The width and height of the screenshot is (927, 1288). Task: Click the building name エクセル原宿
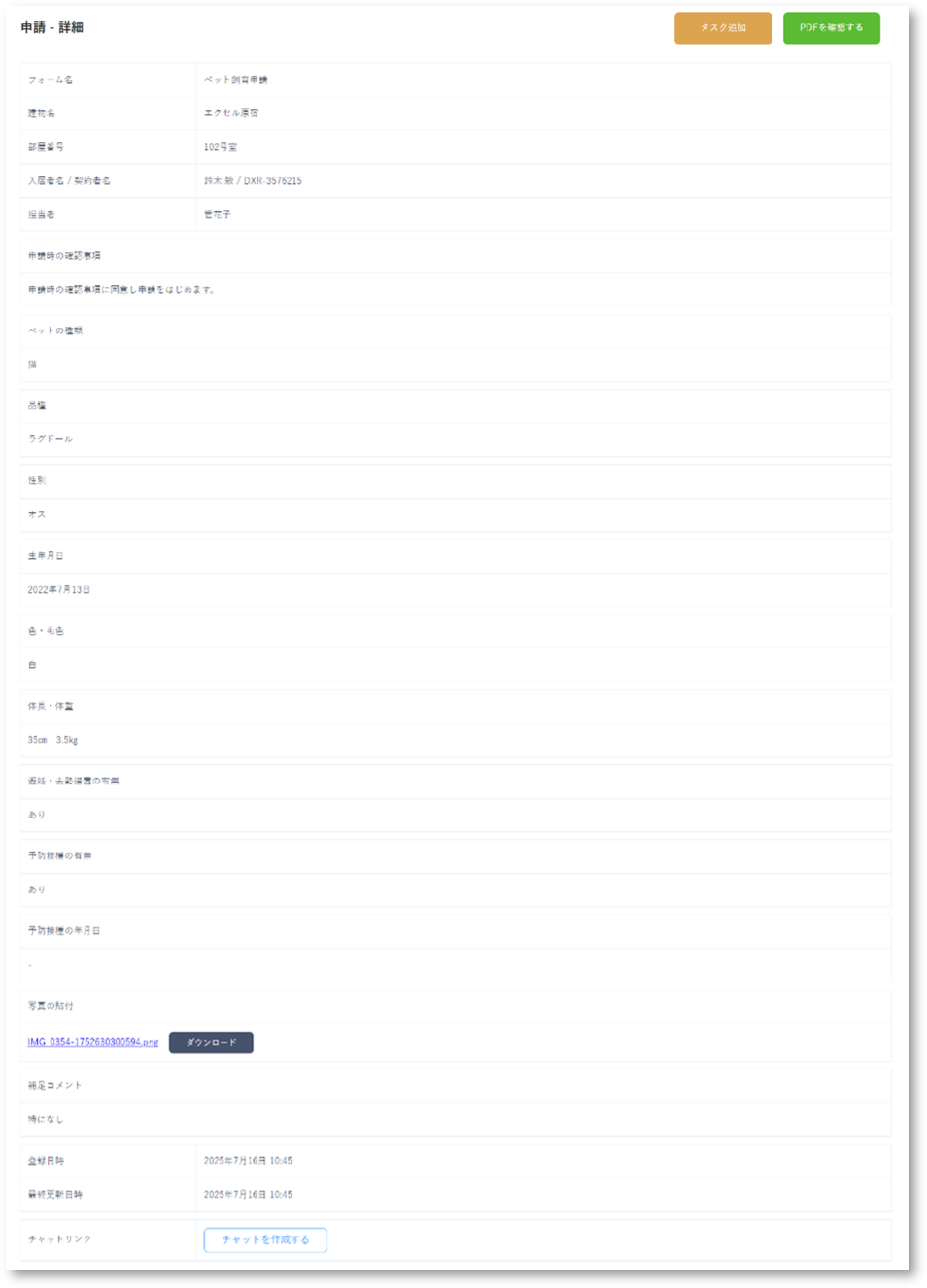231,113
